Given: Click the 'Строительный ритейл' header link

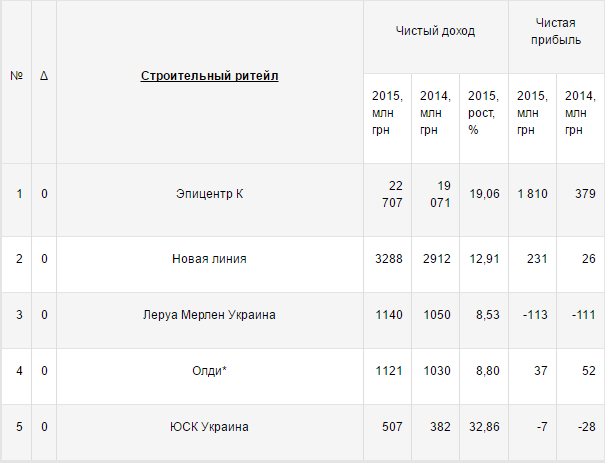Looking at the screenshot, I should coord(209,76).
